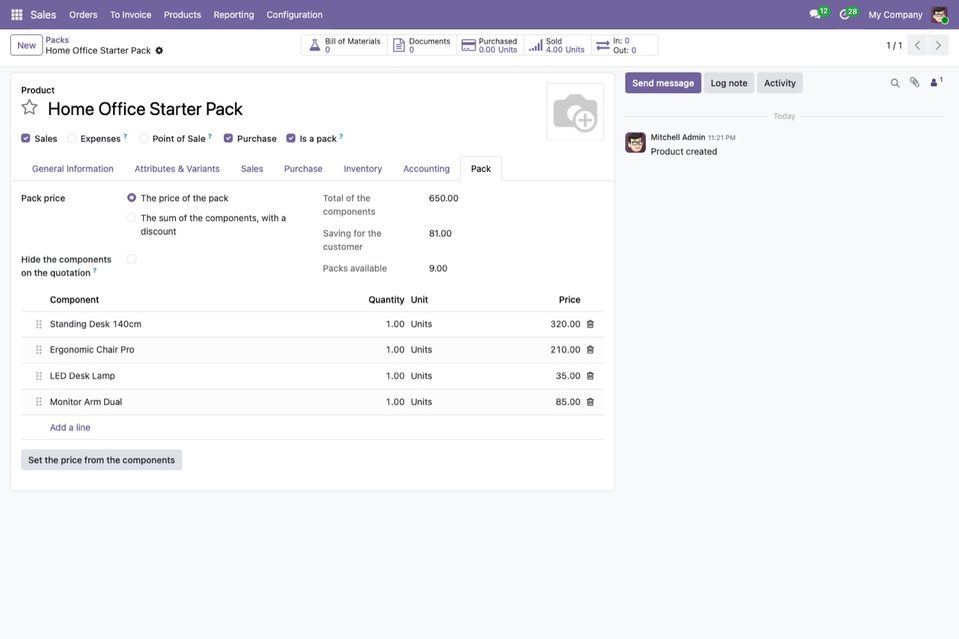The image size is (959, 639).
Task: Switch to the General Information tab
Action: tap(73, 169)
